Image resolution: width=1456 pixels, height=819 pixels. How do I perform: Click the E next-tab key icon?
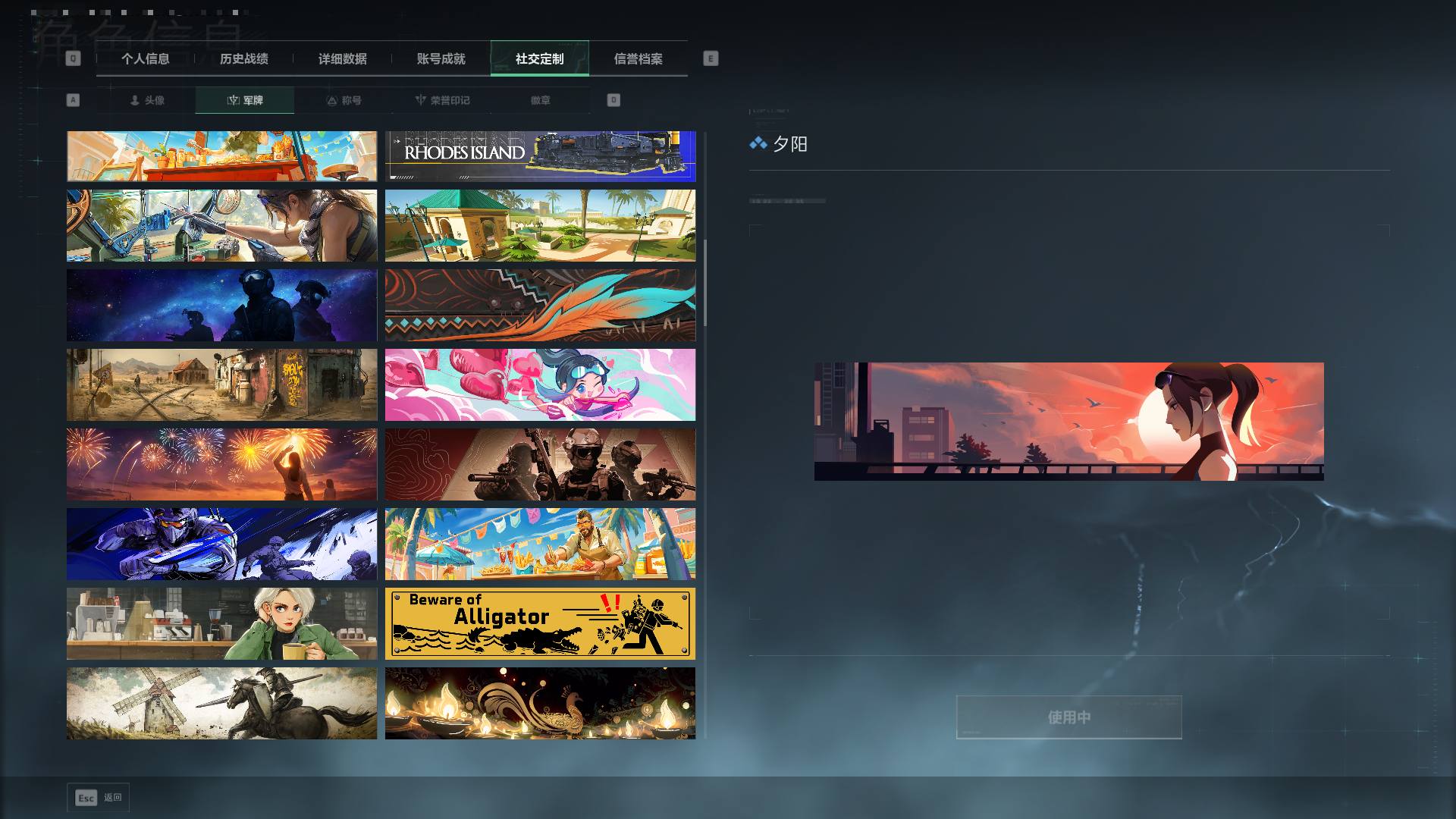(711, 58)
